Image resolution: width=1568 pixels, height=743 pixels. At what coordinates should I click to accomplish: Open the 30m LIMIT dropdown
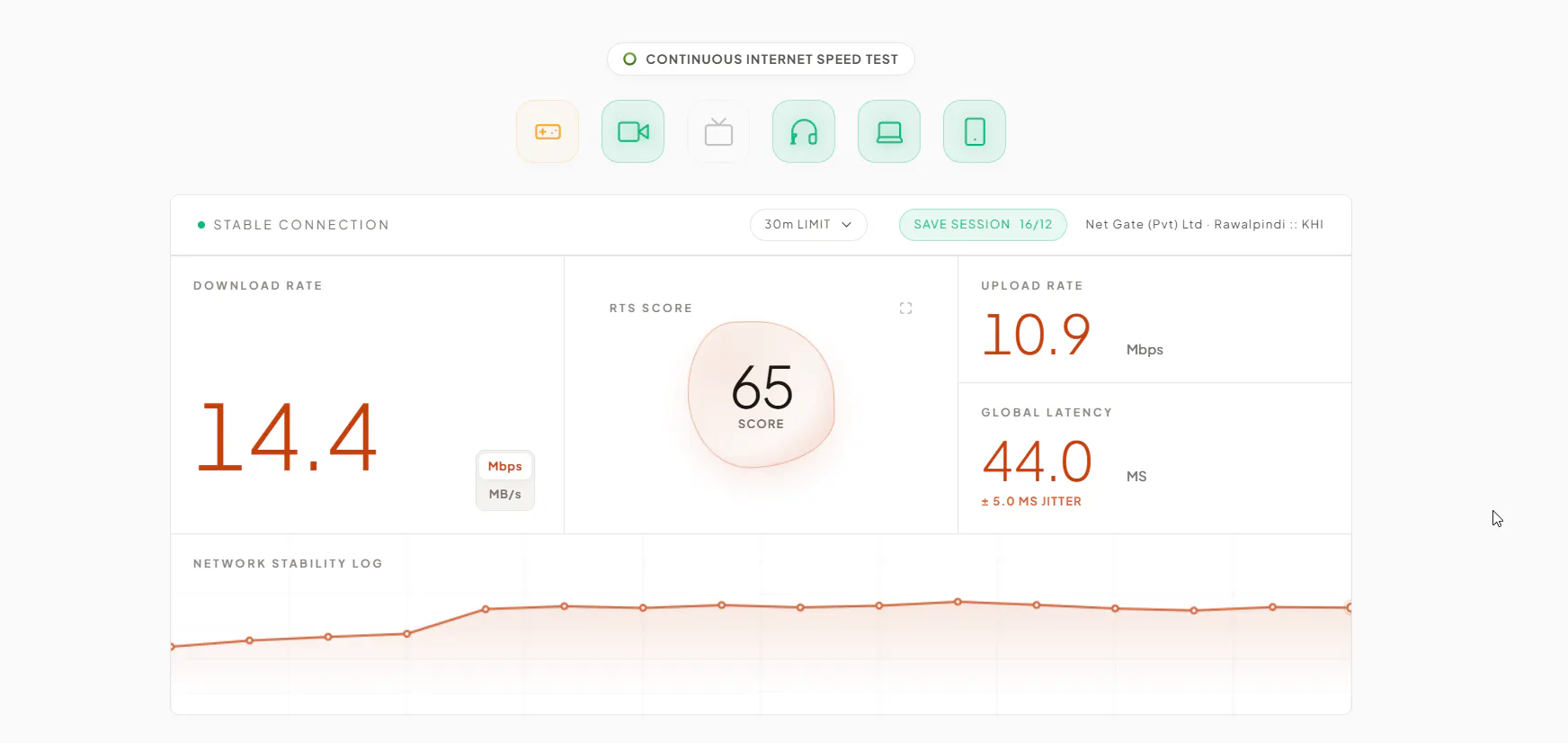coord(808,225)
